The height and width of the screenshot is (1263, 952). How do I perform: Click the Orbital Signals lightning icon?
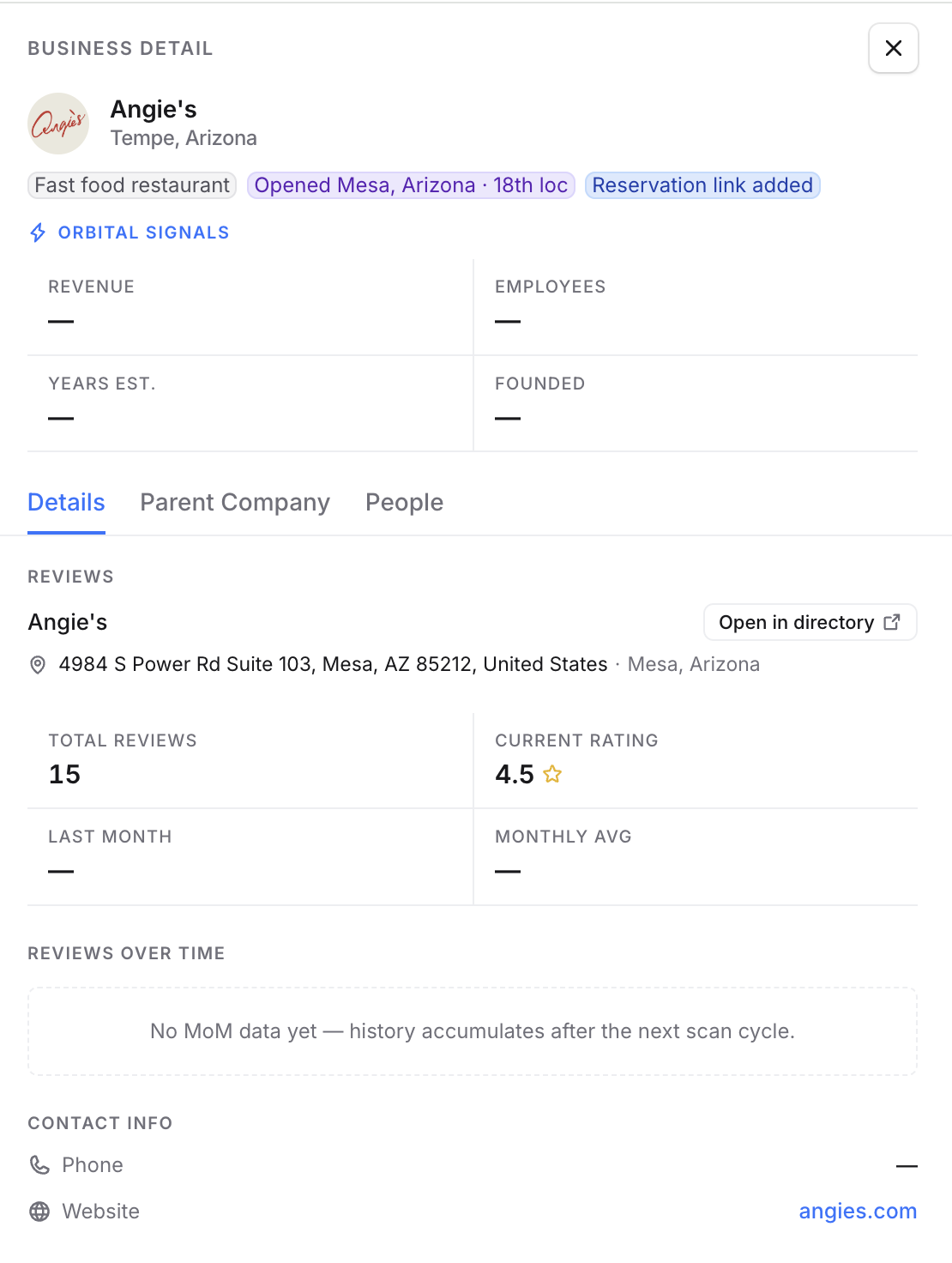coord(38,233)
